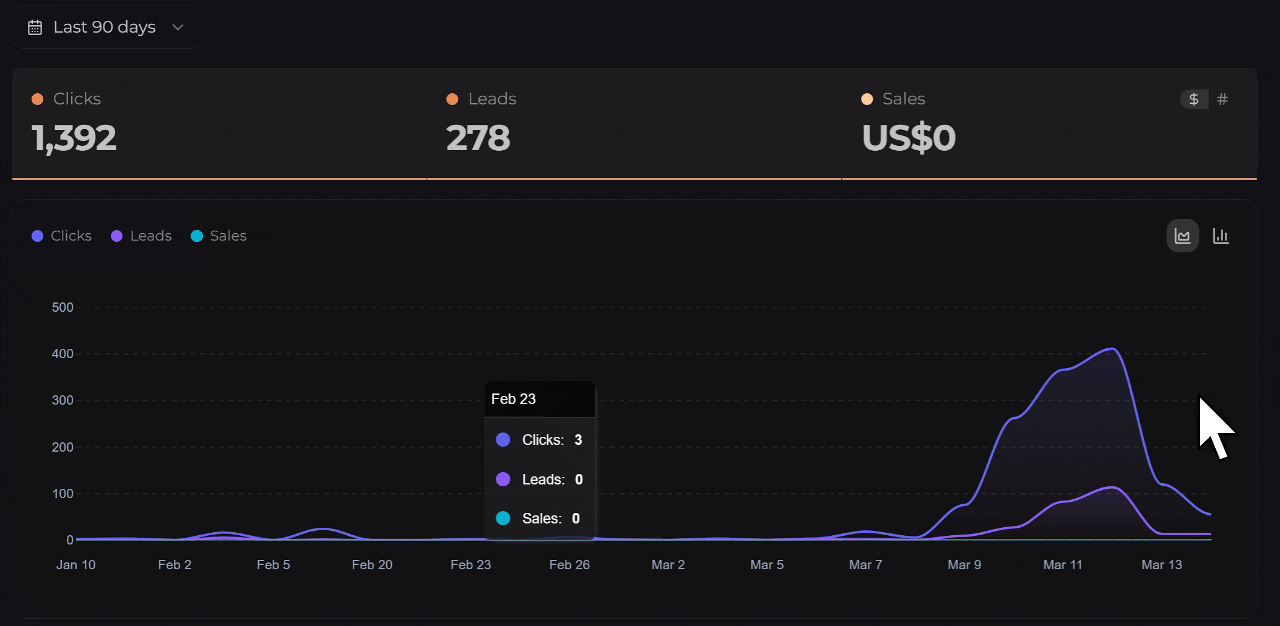This screenshot has width=1280, height=626.
Task: Toggle Sales display to dollar amount
Action: point(1194,99)
